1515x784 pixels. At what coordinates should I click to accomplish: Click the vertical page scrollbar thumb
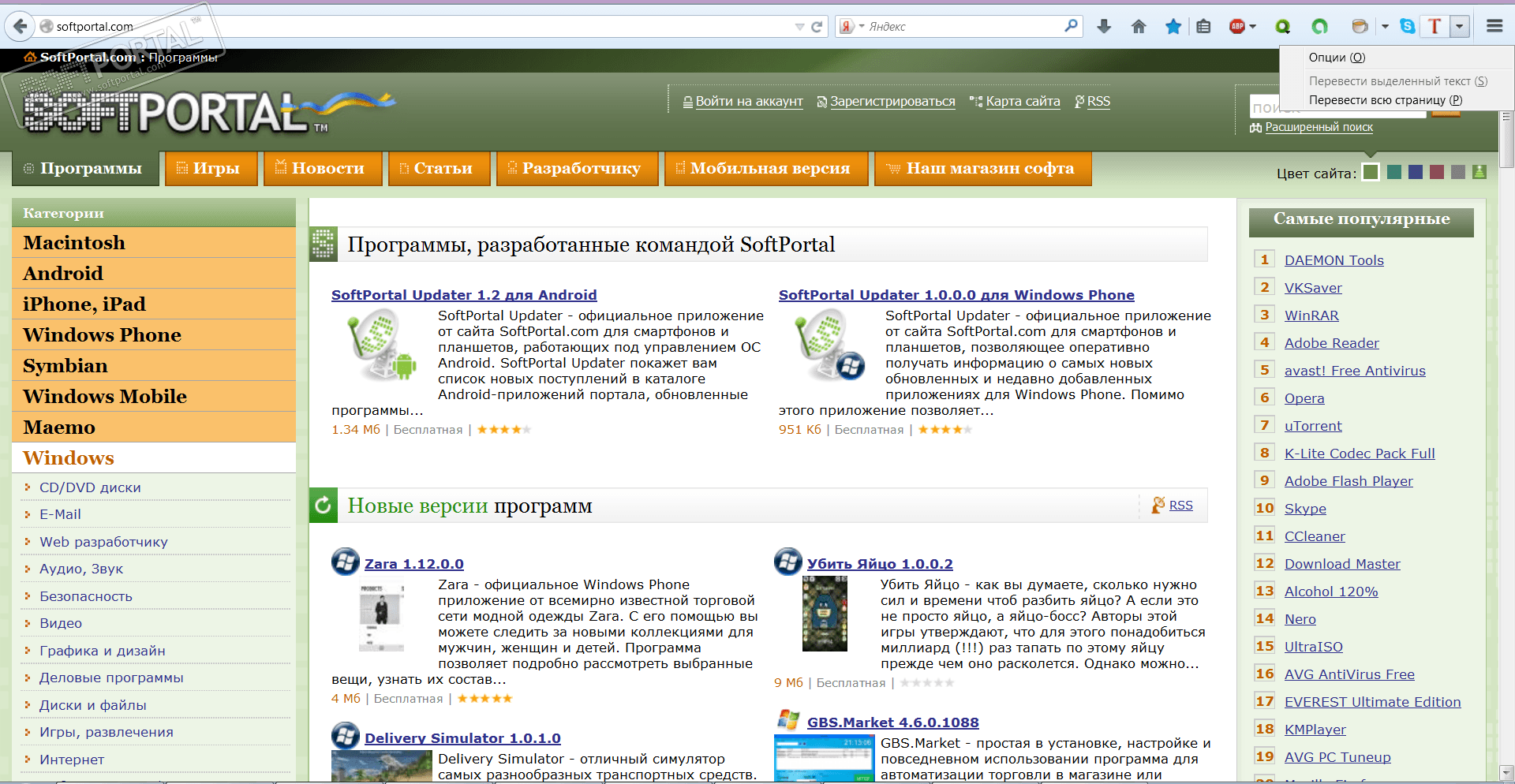(1506, 139)
